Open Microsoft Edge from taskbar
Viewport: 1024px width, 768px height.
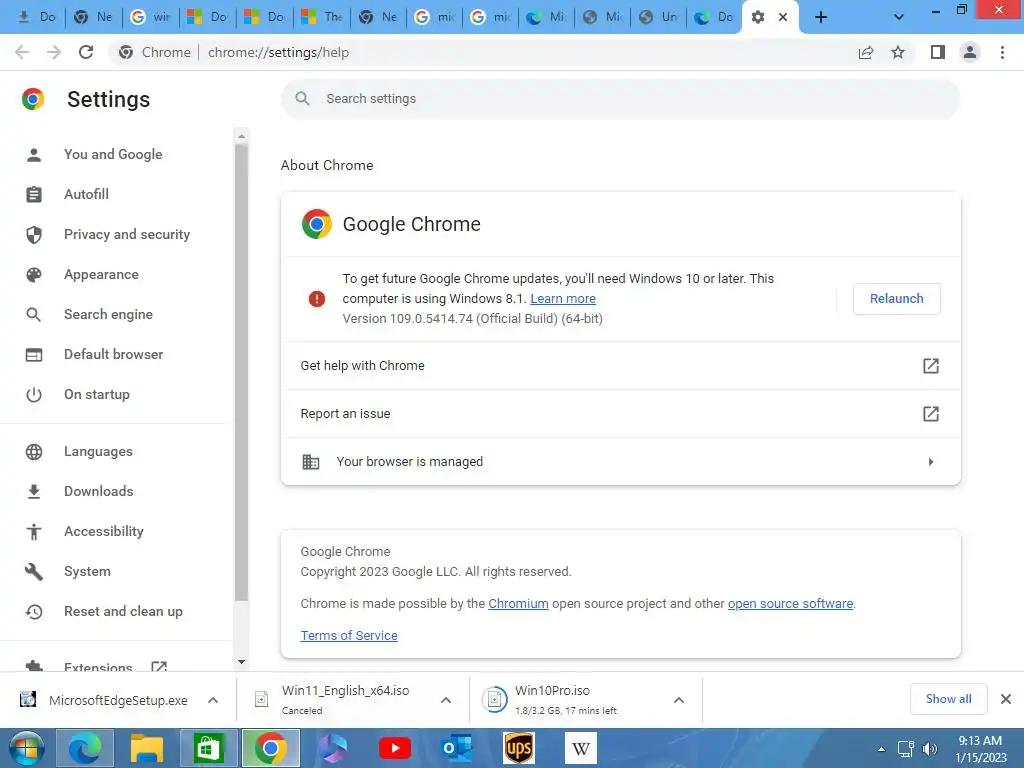(x=85, y=748)
